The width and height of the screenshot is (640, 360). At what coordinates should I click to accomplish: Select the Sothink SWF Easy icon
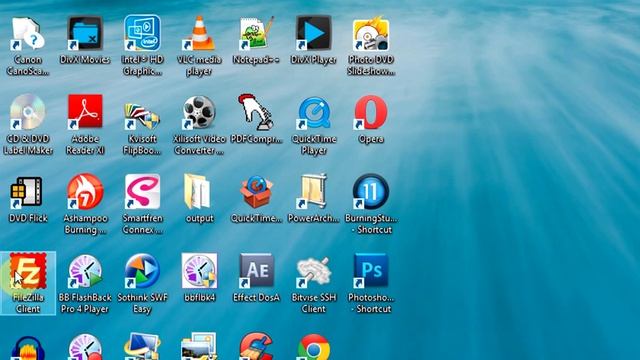tap(142, 270)
